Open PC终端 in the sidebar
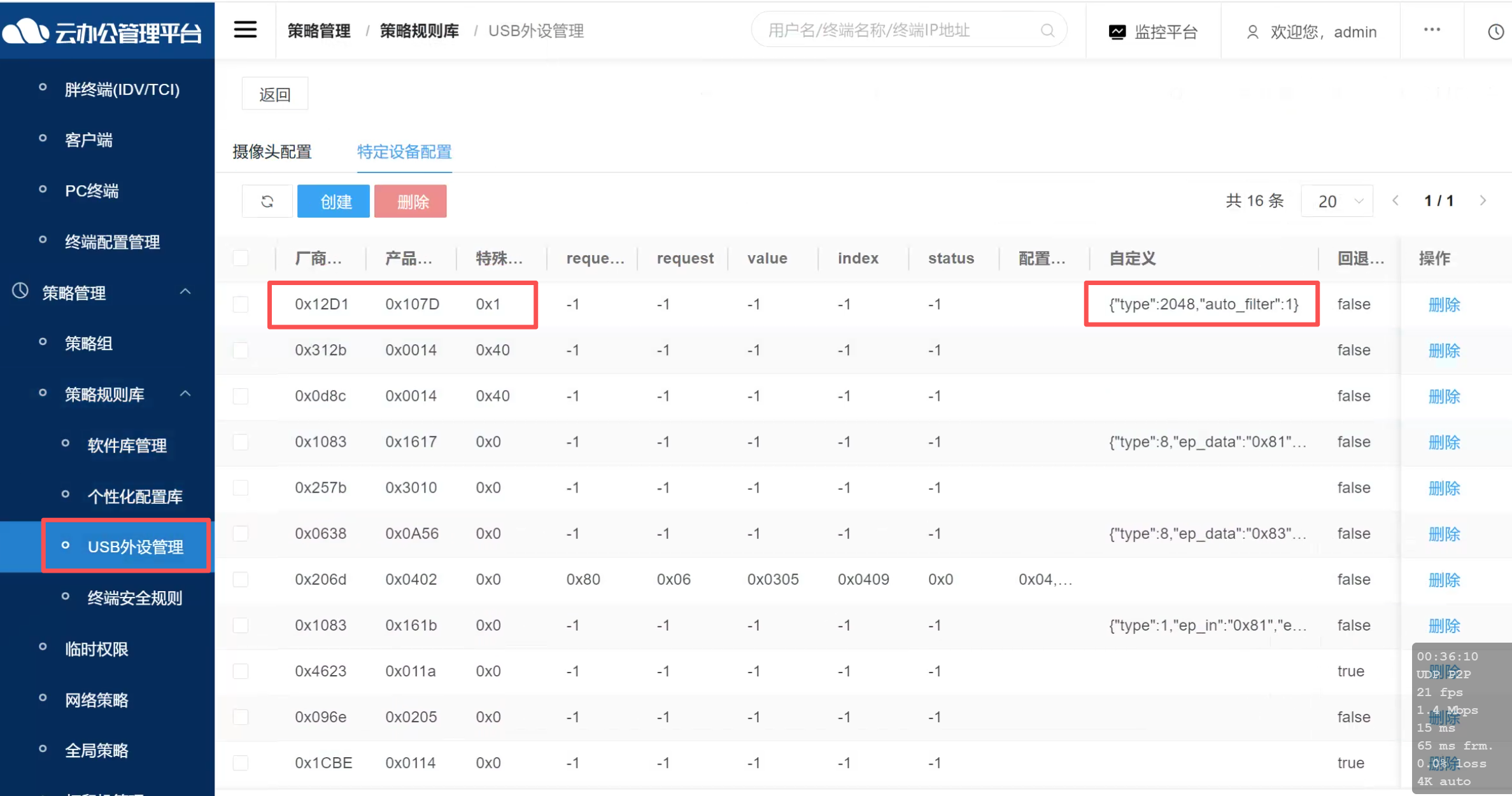This screenshot has width=1512, height=796. 92,191
